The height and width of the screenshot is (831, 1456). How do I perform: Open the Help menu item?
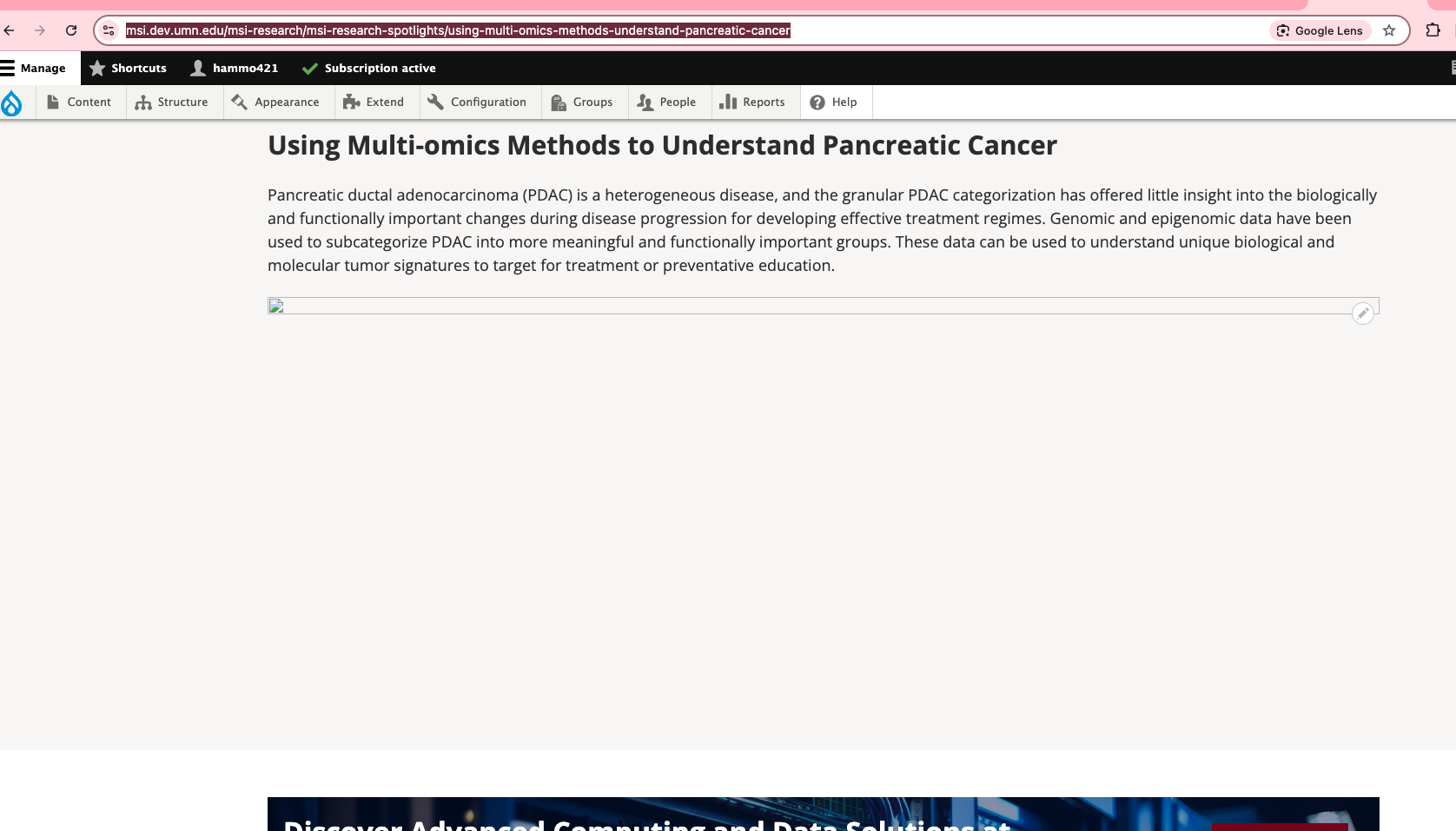click(834, 102)
